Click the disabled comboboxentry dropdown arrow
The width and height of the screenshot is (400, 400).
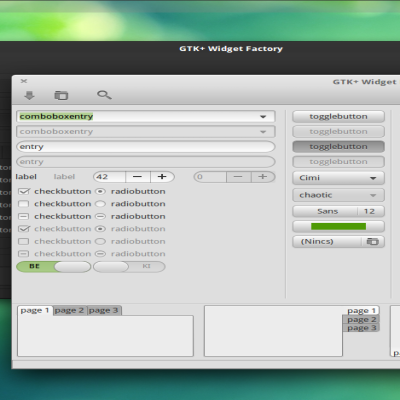click(263, 132)
